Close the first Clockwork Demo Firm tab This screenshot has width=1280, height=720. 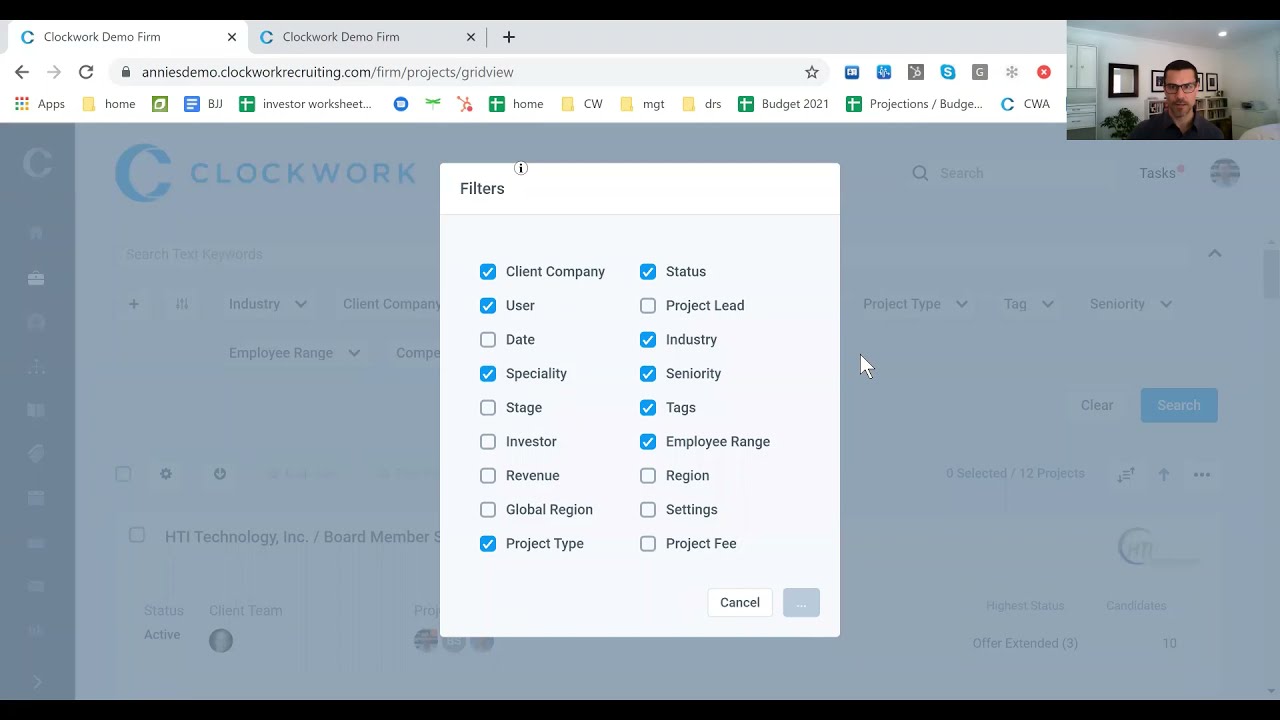click(x=232, y=37)
